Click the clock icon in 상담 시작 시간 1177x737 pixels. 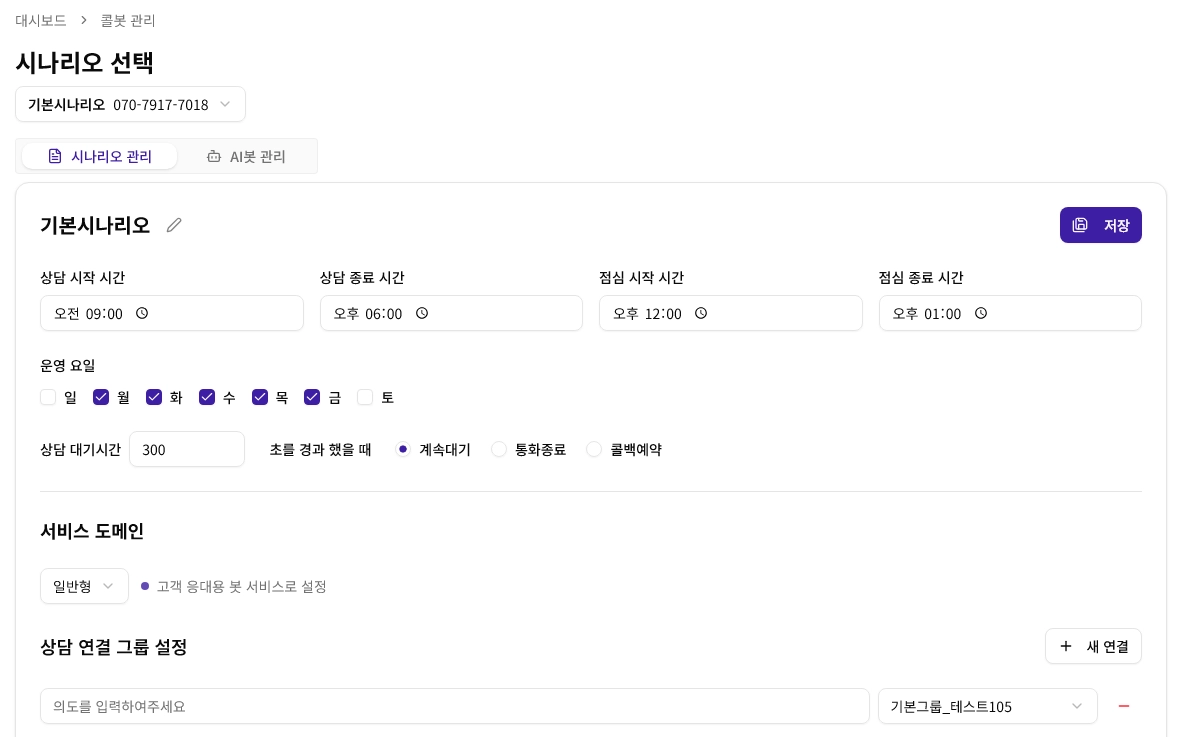point(142,313)
